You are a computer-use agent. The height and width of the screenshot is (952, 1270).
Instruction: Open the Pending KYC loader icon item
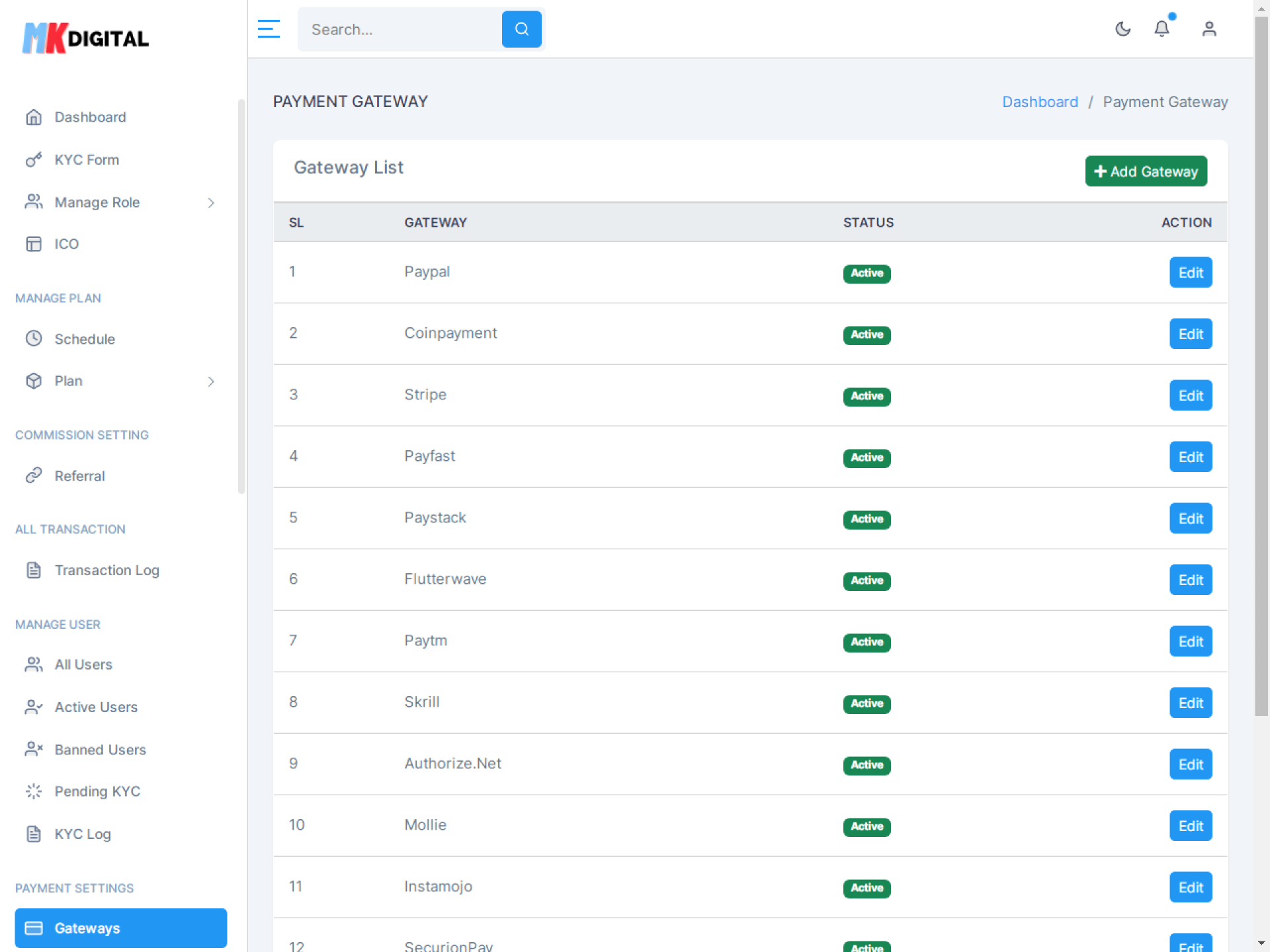(34, 791)
